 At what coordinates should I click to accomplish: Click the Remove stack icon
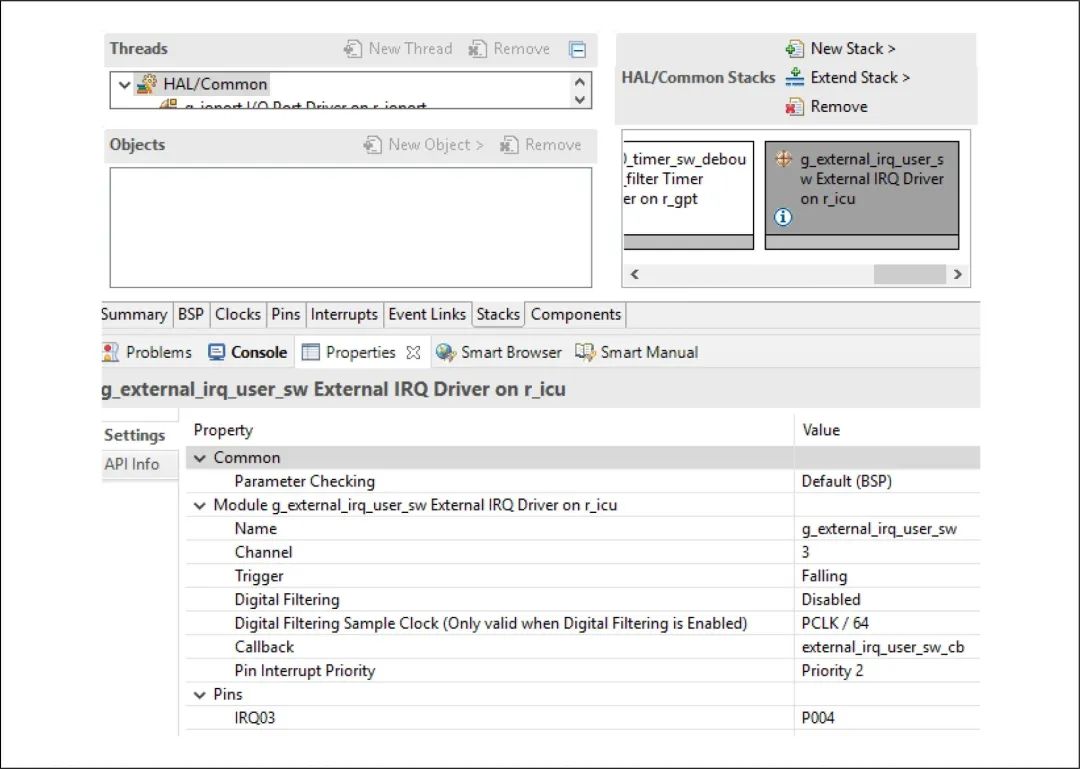click(795, 107)
